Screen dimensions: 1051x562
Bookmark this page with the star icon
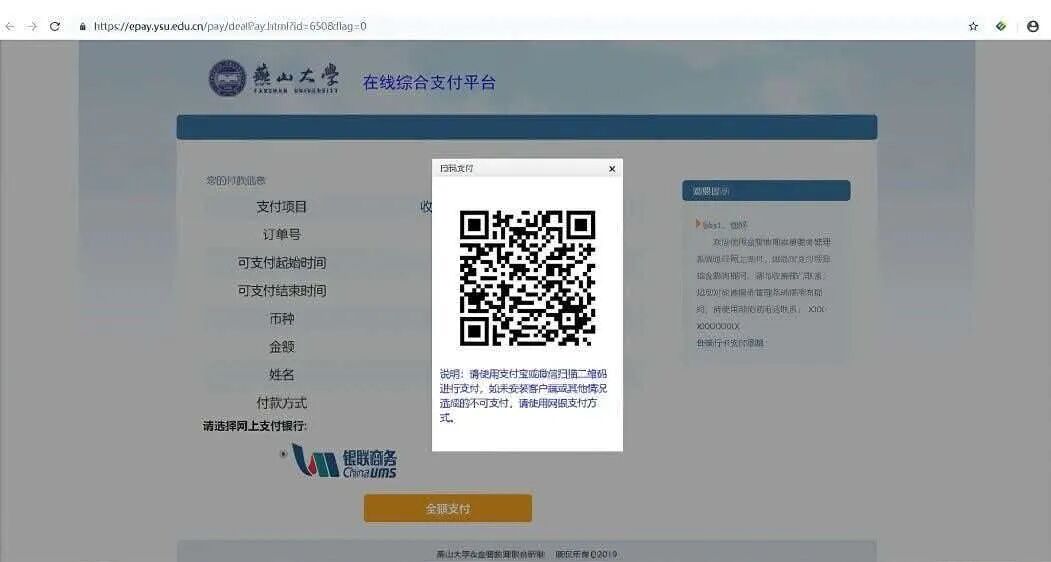coord(973,26)
